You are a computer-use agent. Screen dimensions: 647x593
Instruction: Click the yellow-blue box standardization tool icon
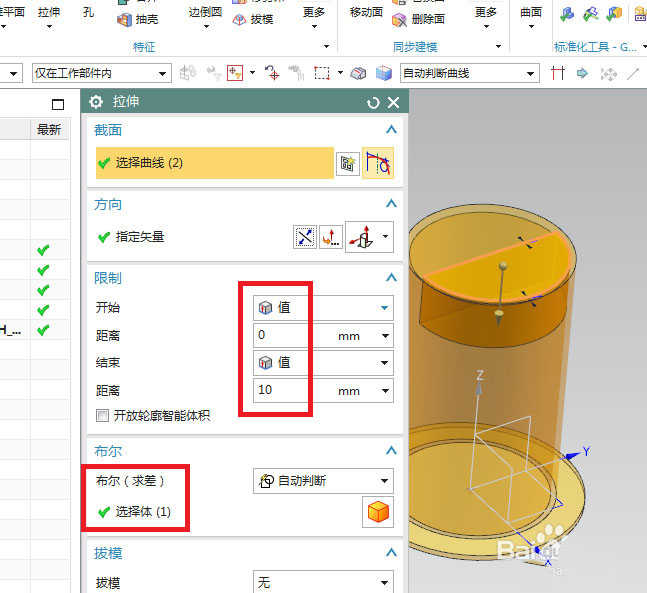[x=614, y=14]
